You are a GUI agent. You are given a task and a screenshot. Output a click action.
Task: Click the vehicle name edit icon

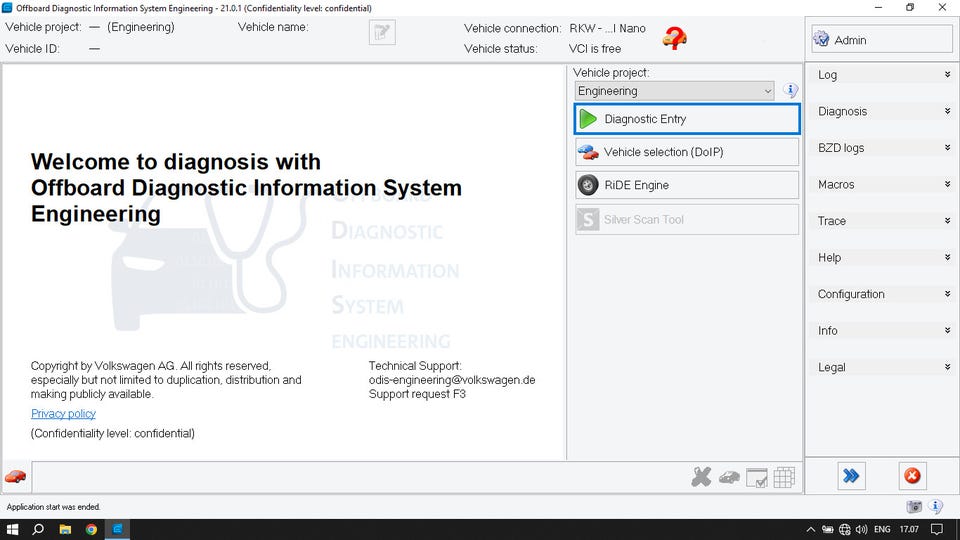pos(382,32)
